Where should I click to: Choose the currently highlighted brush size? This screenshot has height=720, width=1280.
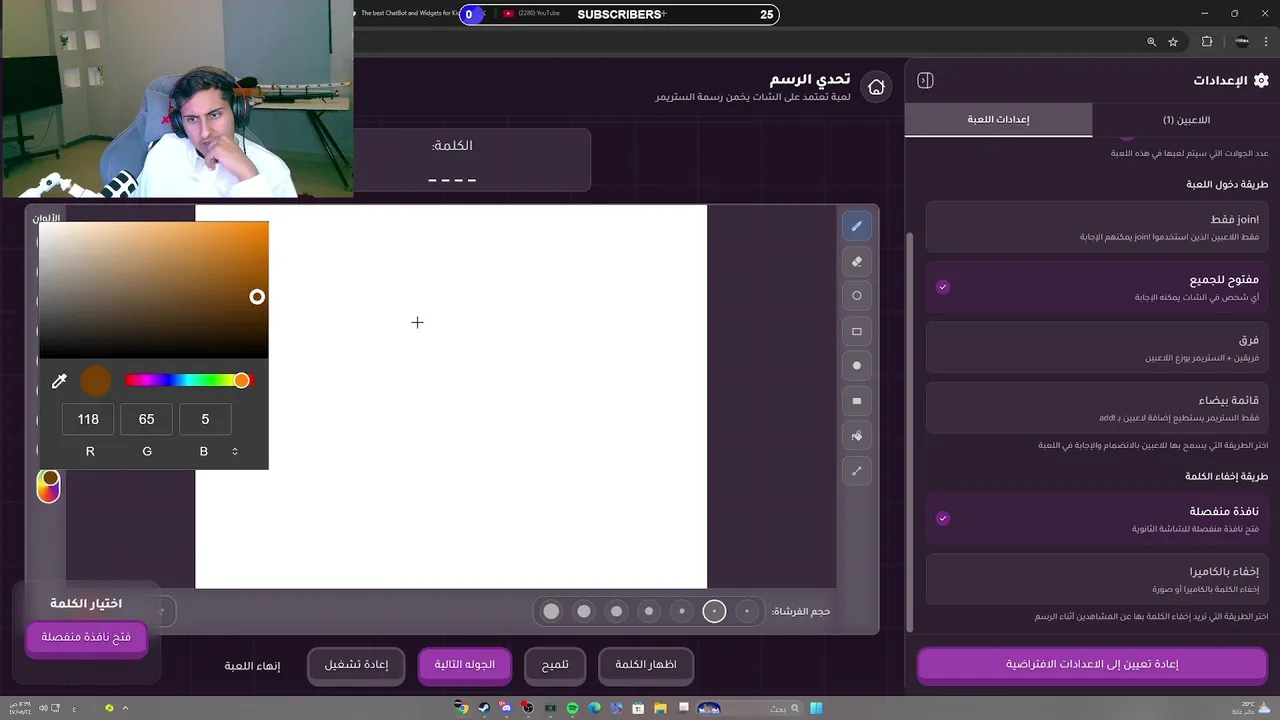pos(714,611)
